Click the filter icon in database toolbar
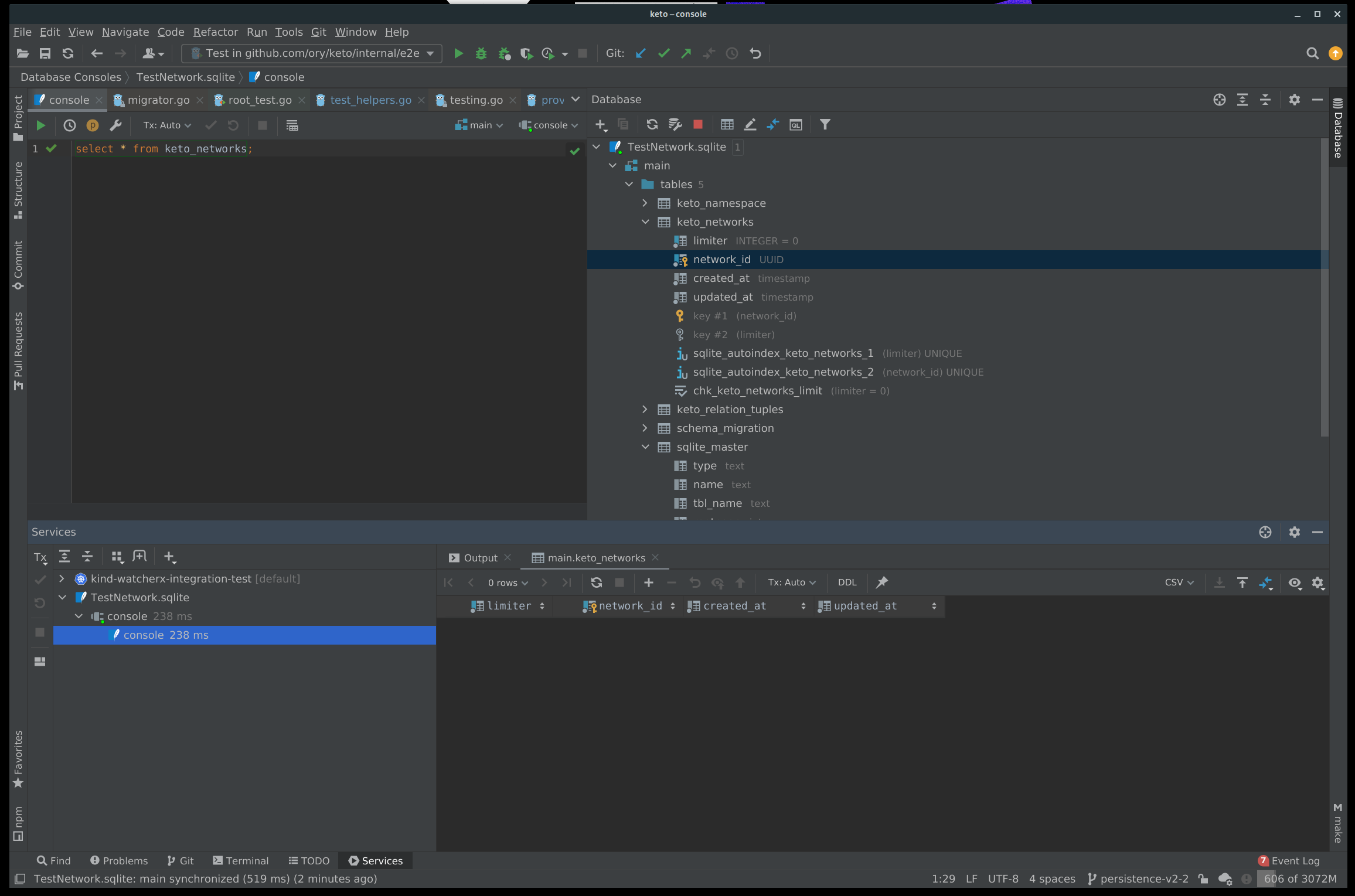This screenshot has width=1355, height=896. tap(826, 124)
